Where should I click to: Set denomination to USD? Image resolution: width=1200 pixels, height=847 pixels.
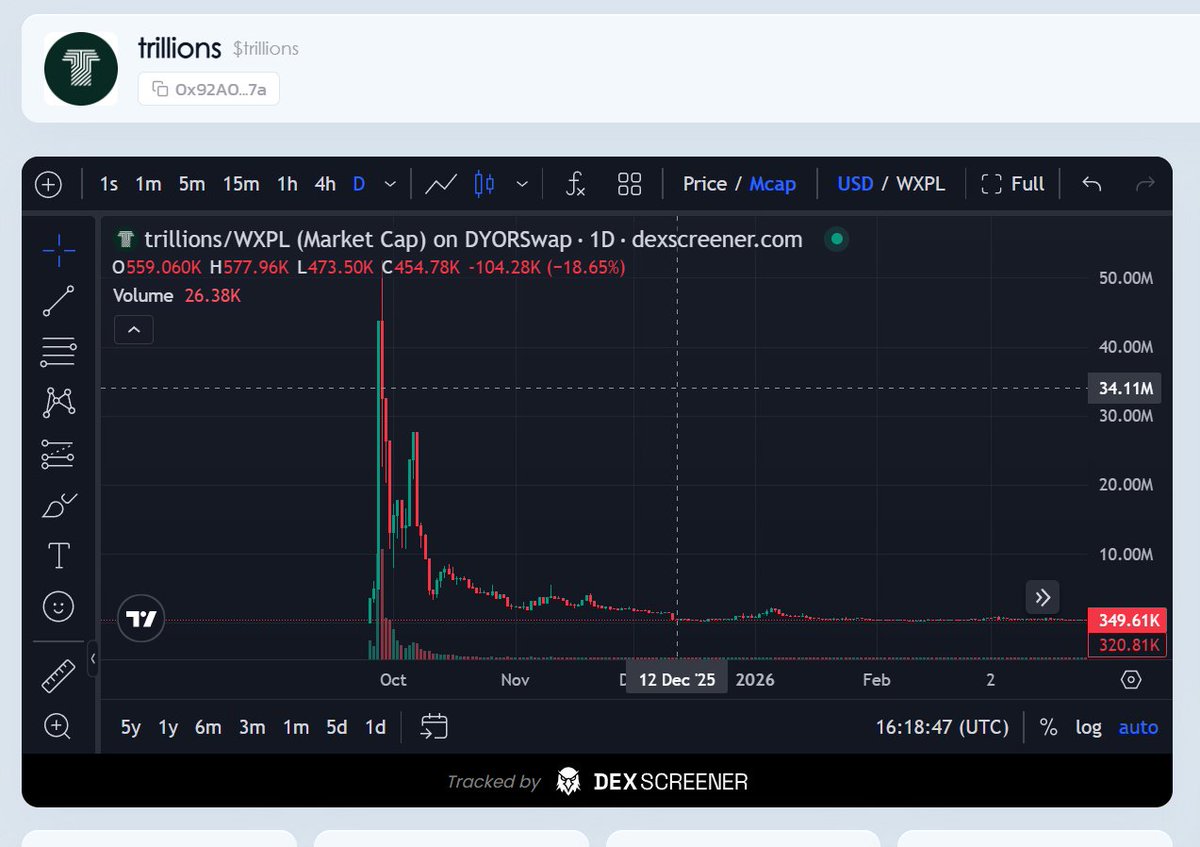(855, 184)
